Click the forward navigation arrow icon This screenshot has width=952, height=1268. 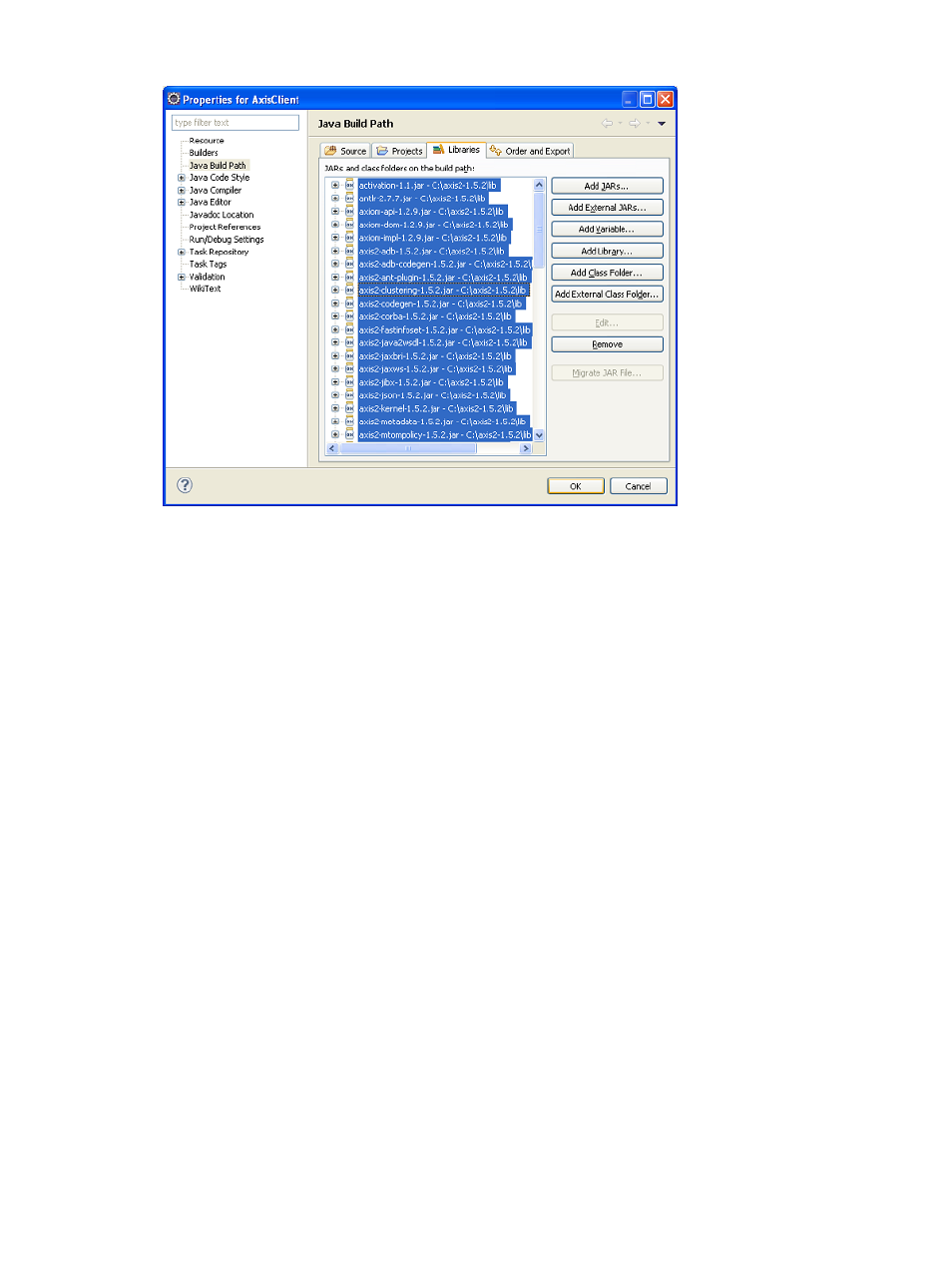[635, 124]
